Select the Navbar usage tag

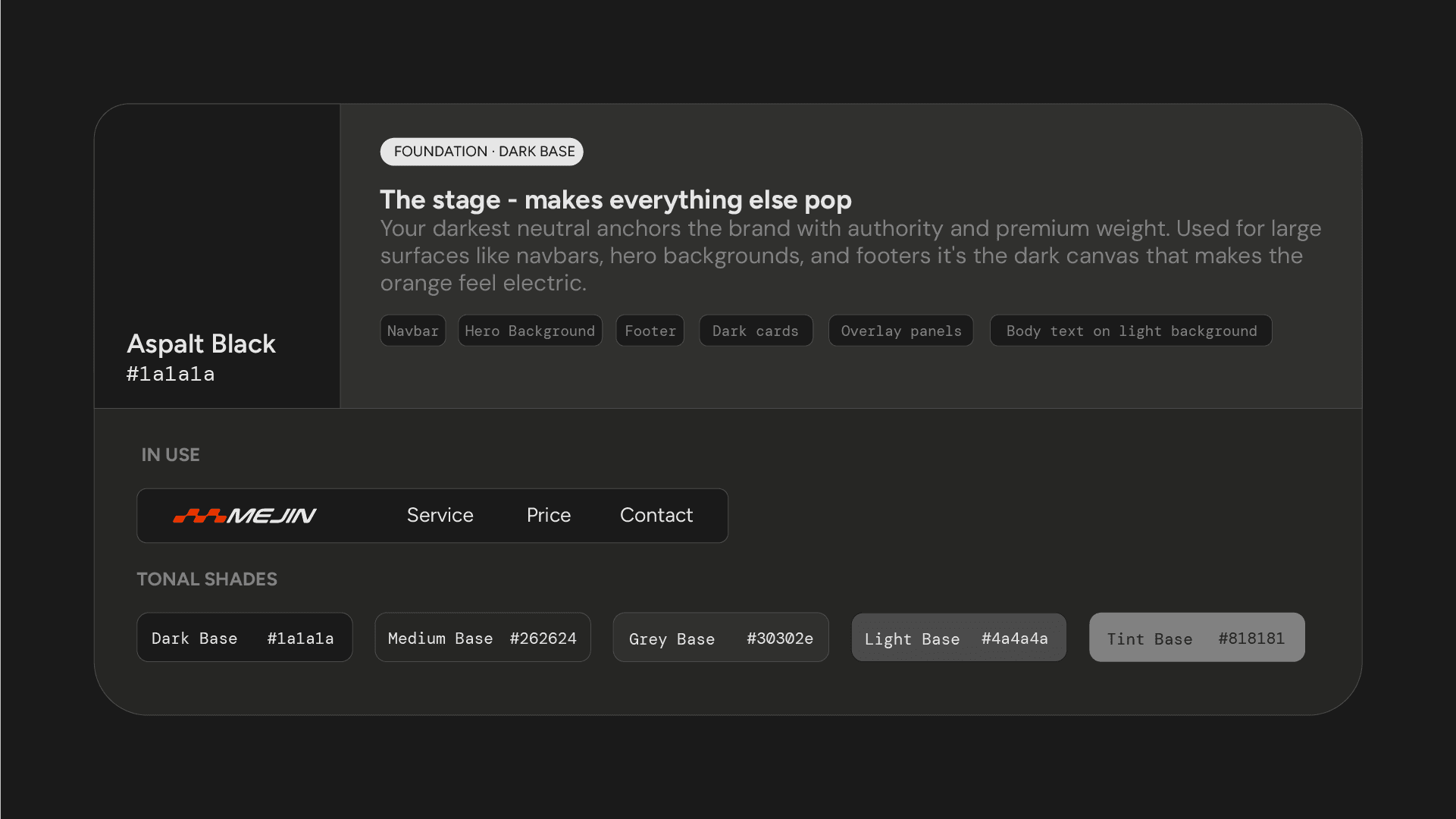tap(413, 331)
